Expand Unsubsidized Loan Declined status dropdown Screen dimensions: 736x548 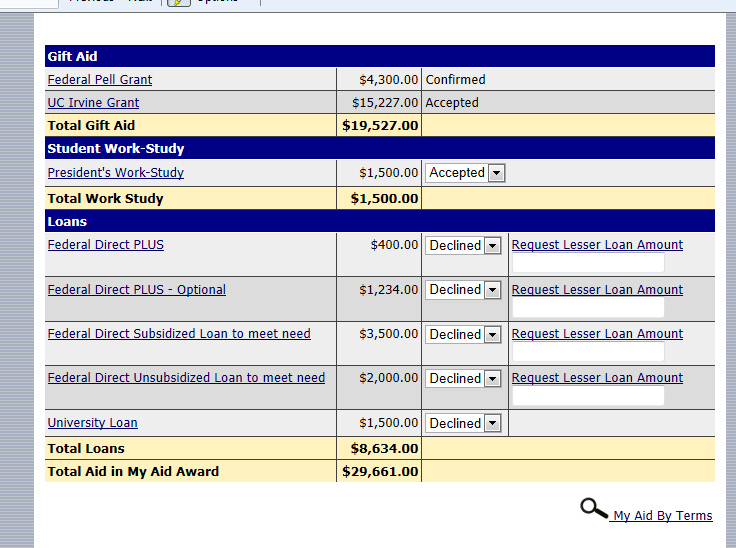[463, 378]
